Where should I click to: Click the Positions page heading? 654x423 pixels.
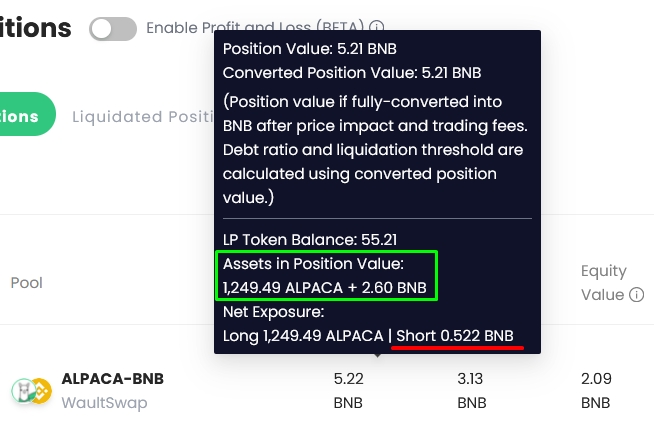[x=36, y=27]
